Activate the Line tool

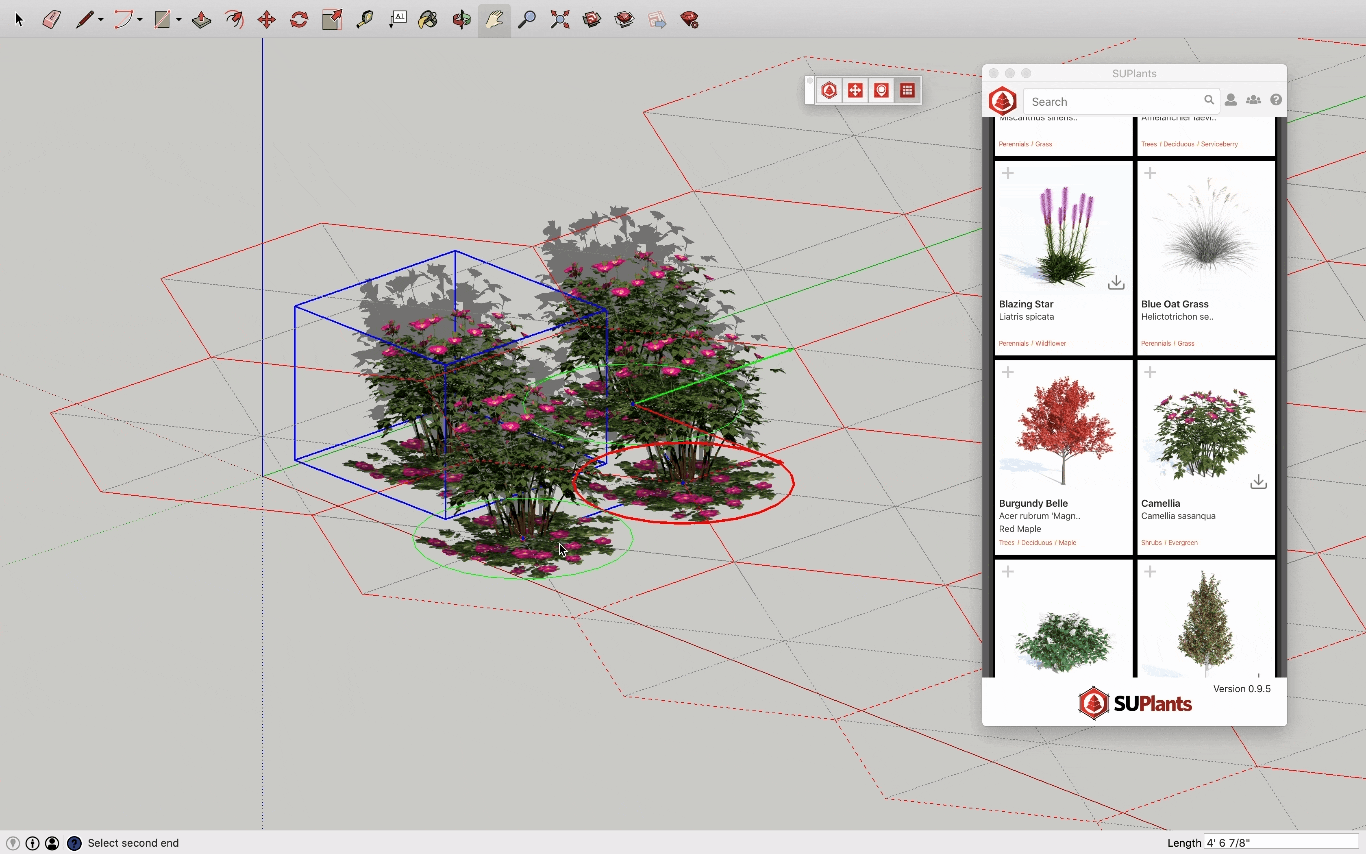[86, 18]
